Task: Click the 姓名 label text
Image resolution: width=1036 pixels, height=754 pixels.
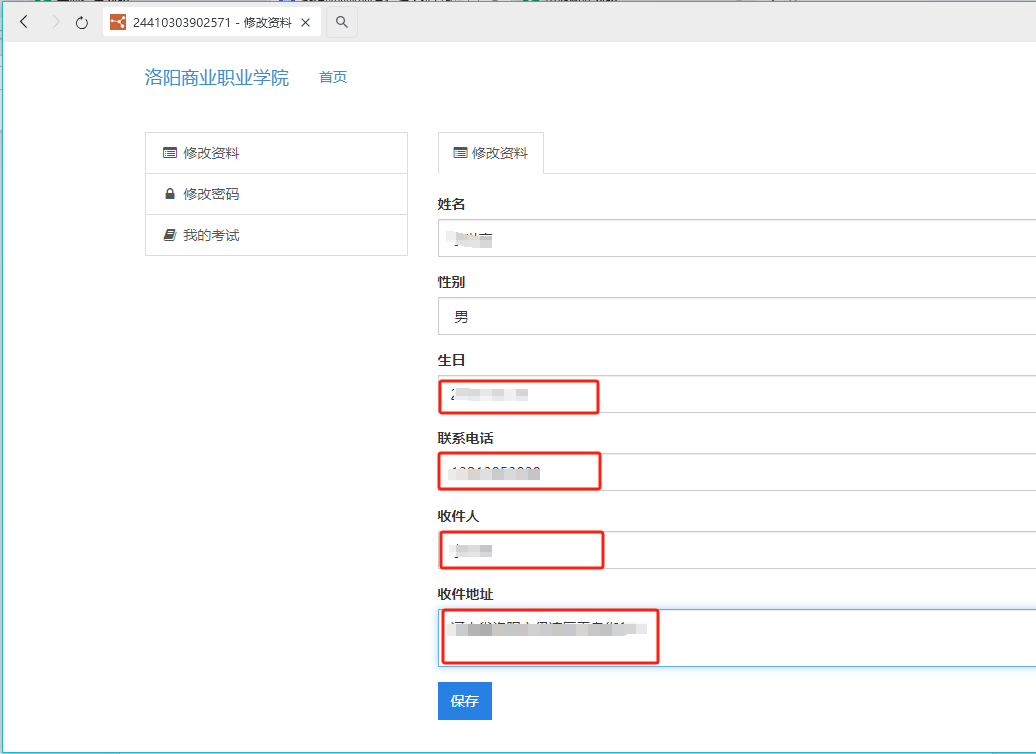Action: (x=452, y=204)
